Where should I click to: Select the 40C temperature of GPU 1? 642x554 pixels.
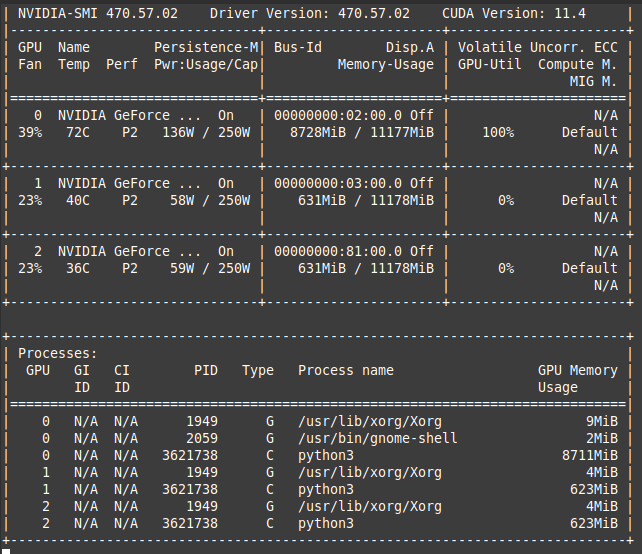pyautogui.click(x=78, y=200)
